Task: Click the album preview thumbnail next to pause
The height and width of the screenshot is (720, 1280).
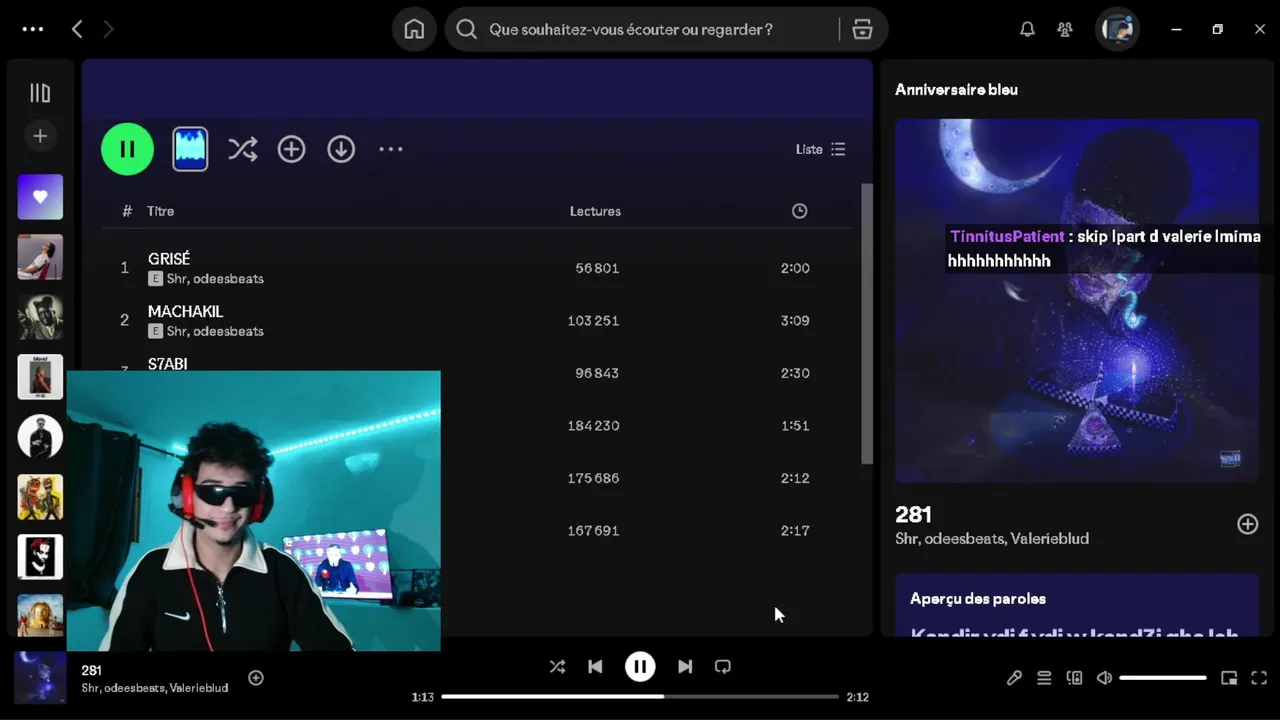Action: coord(190,149)
